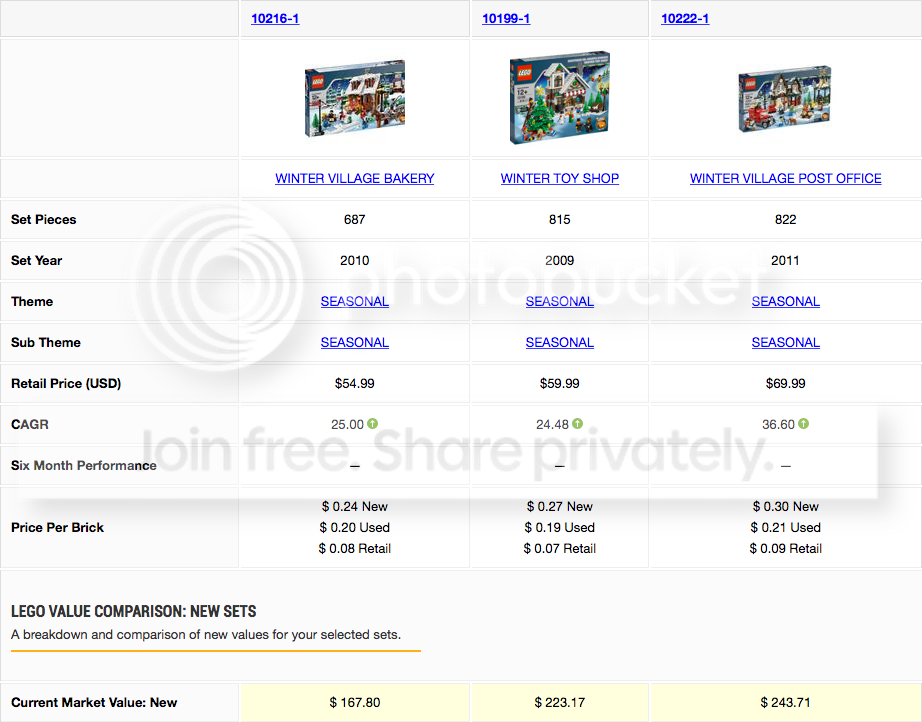Click the $ 0.19 Used price per brick

(x=560, y=527)
